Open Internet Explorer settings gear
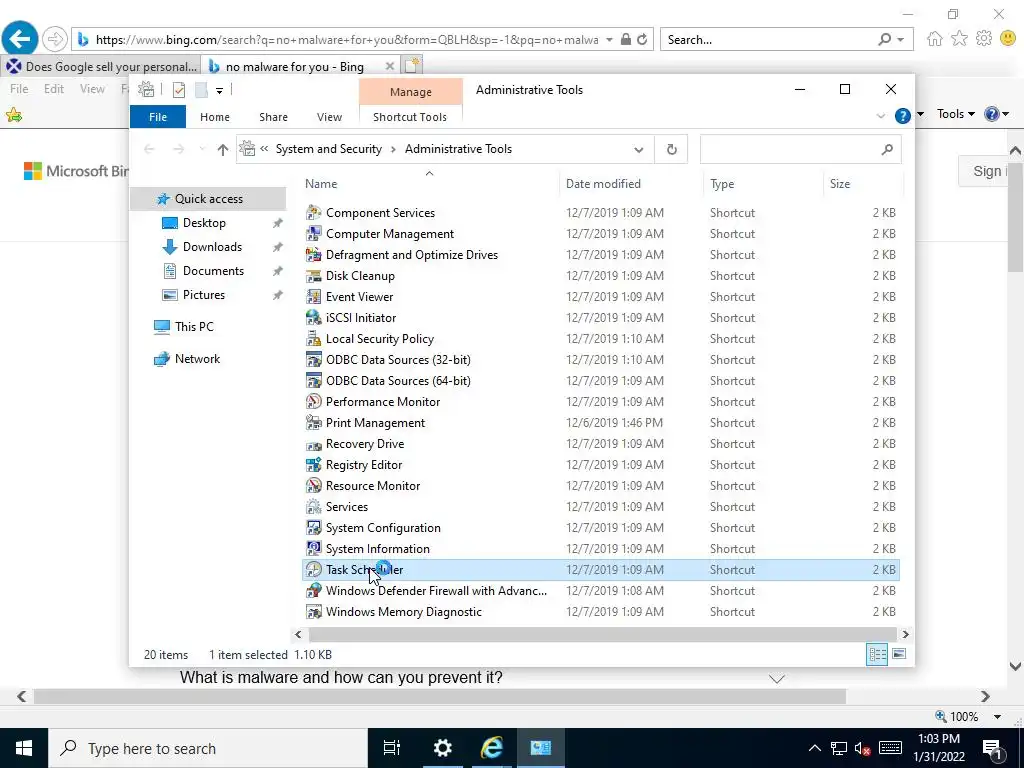 (984, 39)
